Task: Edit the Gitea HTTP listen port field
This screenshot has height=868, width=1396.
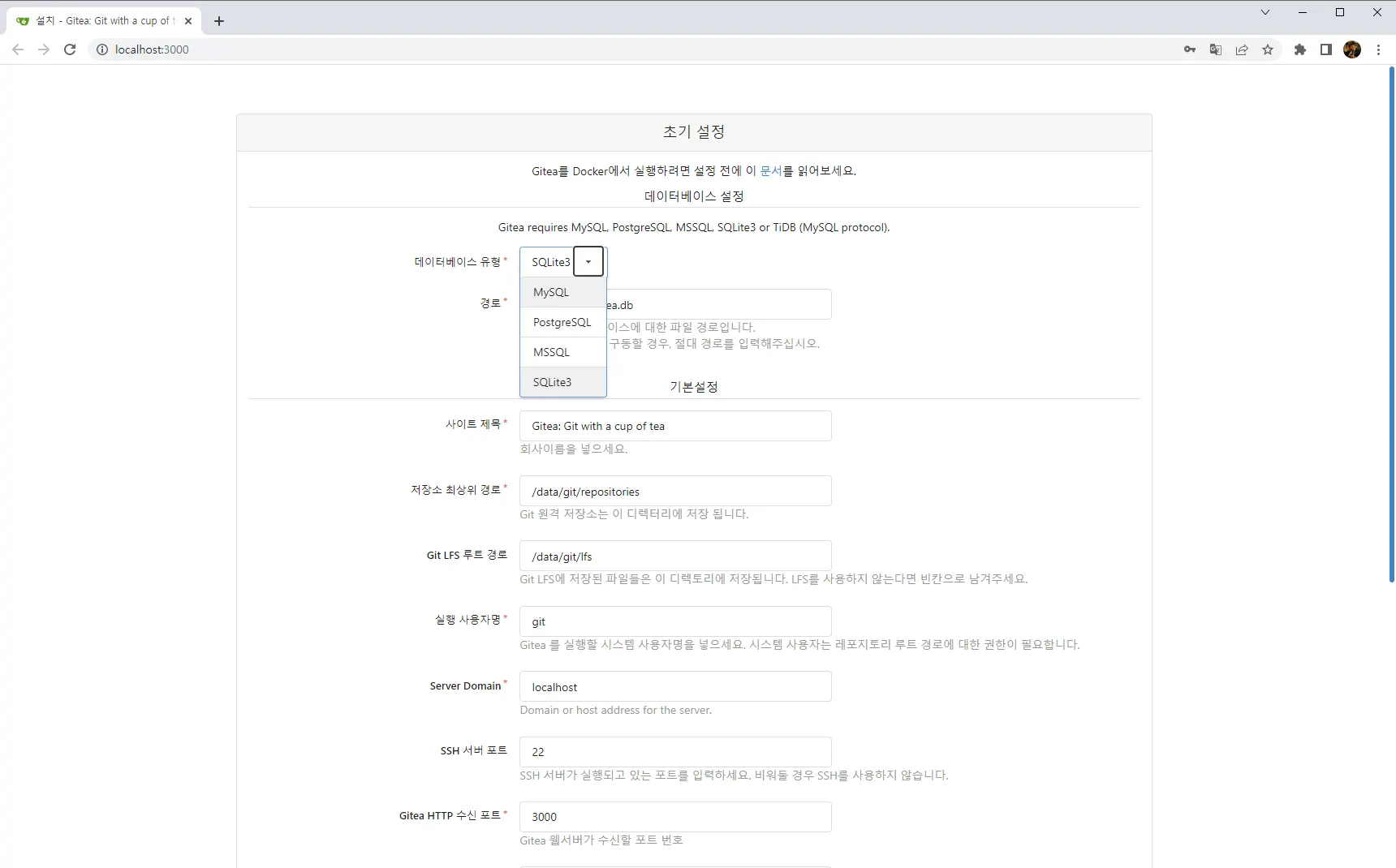Action: coord(675,817)
